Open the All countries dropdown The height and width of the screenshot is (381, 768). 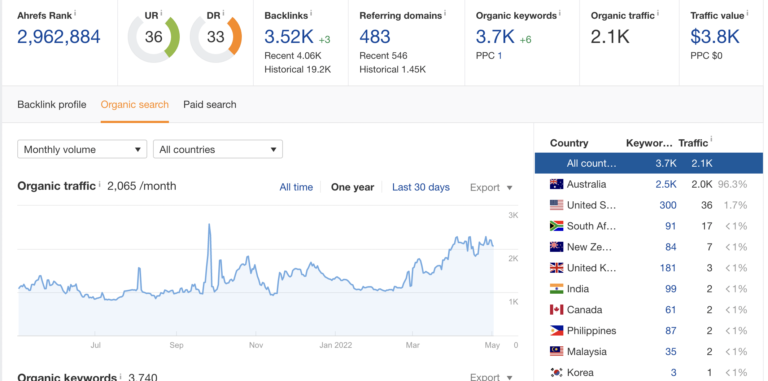point(217,149)
